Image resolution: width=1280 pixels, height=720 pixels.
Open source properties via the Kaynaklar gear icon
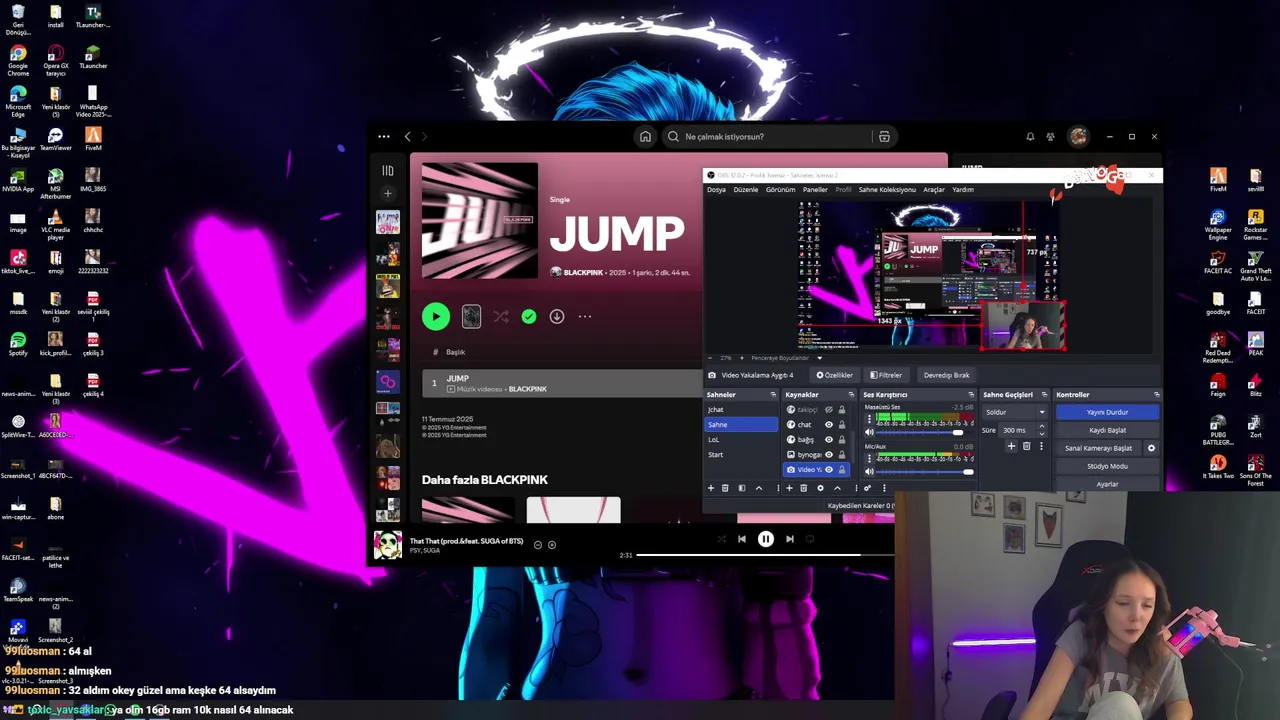pos(820,488)
